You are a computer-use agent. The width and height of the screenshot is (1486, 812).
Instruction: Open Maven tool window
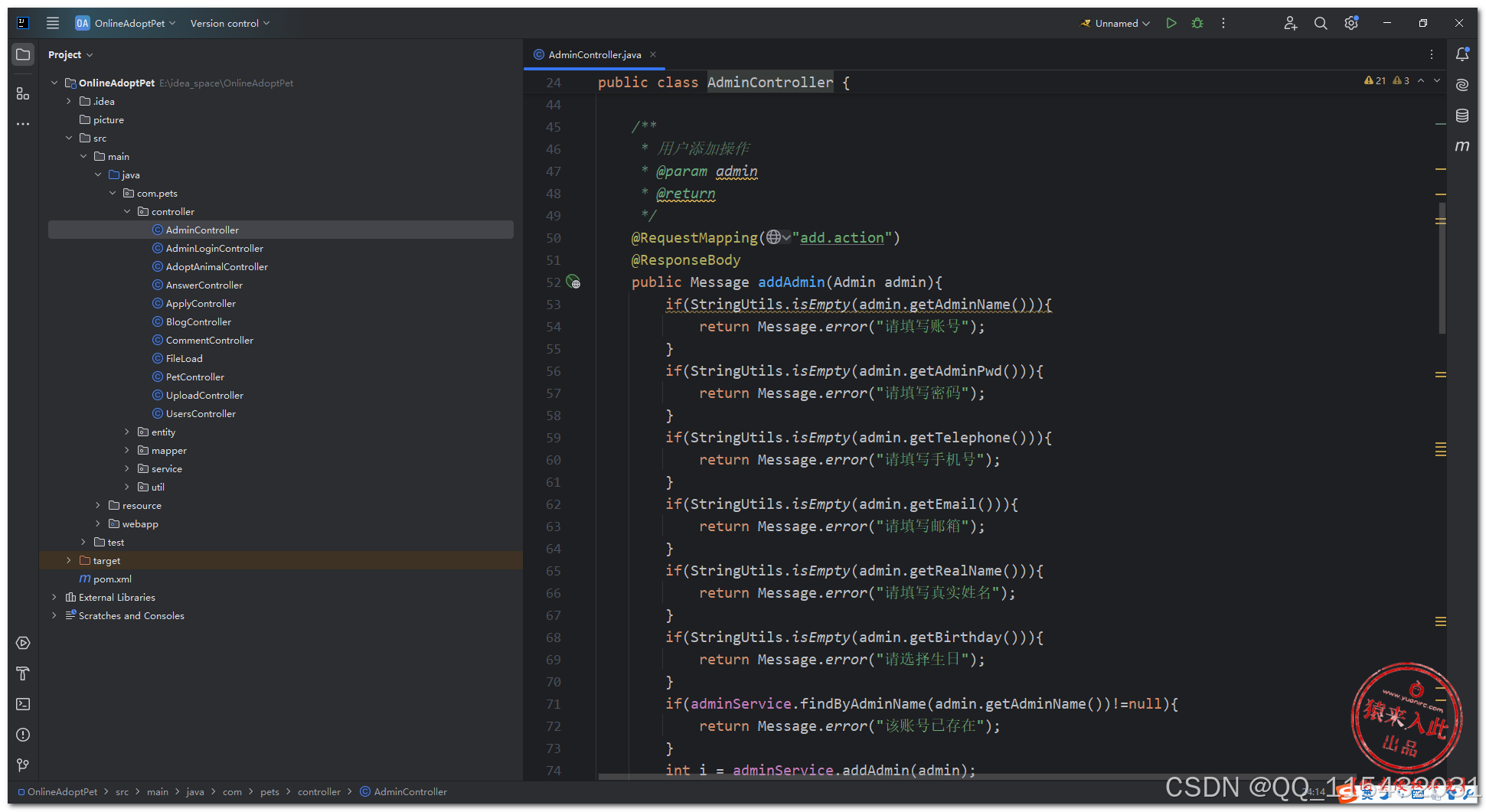(x=1462, y=146)
